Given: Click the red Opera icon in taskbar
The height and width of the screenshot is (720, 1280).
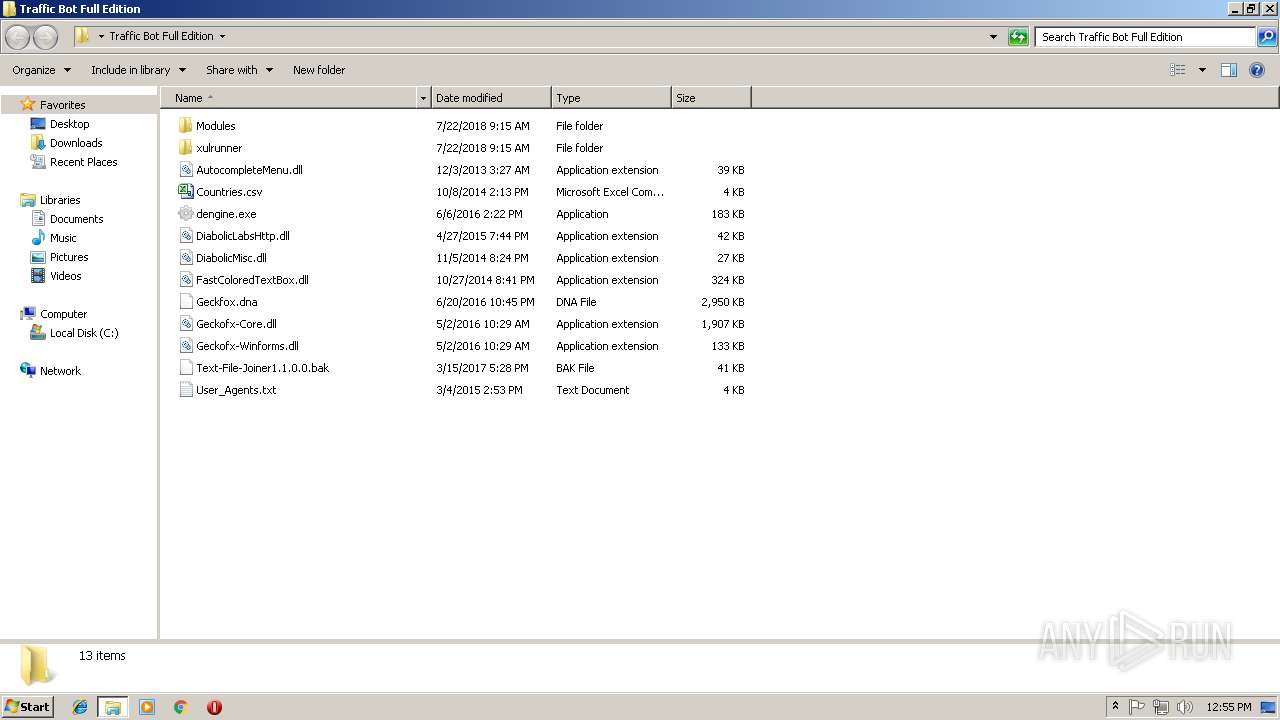Looking at the screenshot, I should coord(214,707).
